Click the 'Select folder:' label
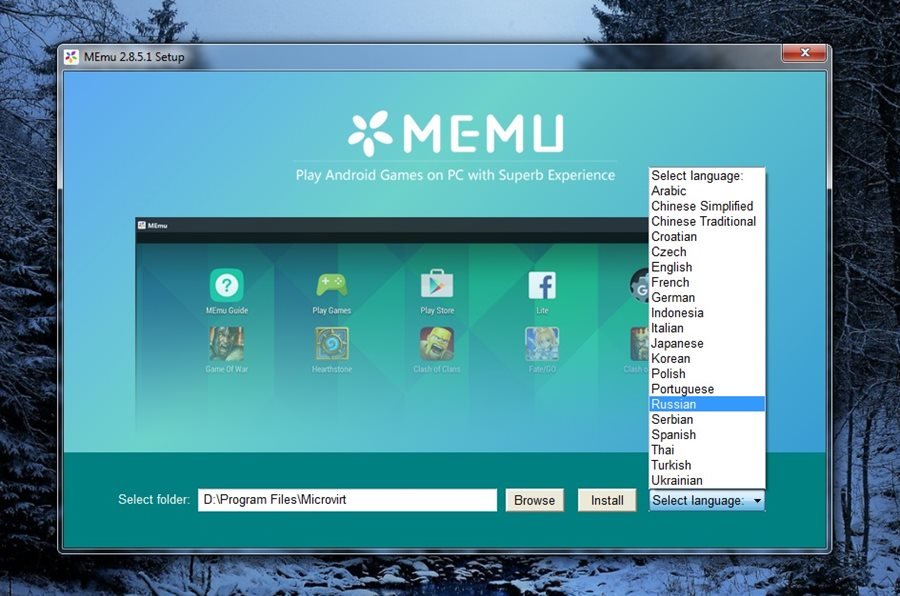 (x=154, y=500)
